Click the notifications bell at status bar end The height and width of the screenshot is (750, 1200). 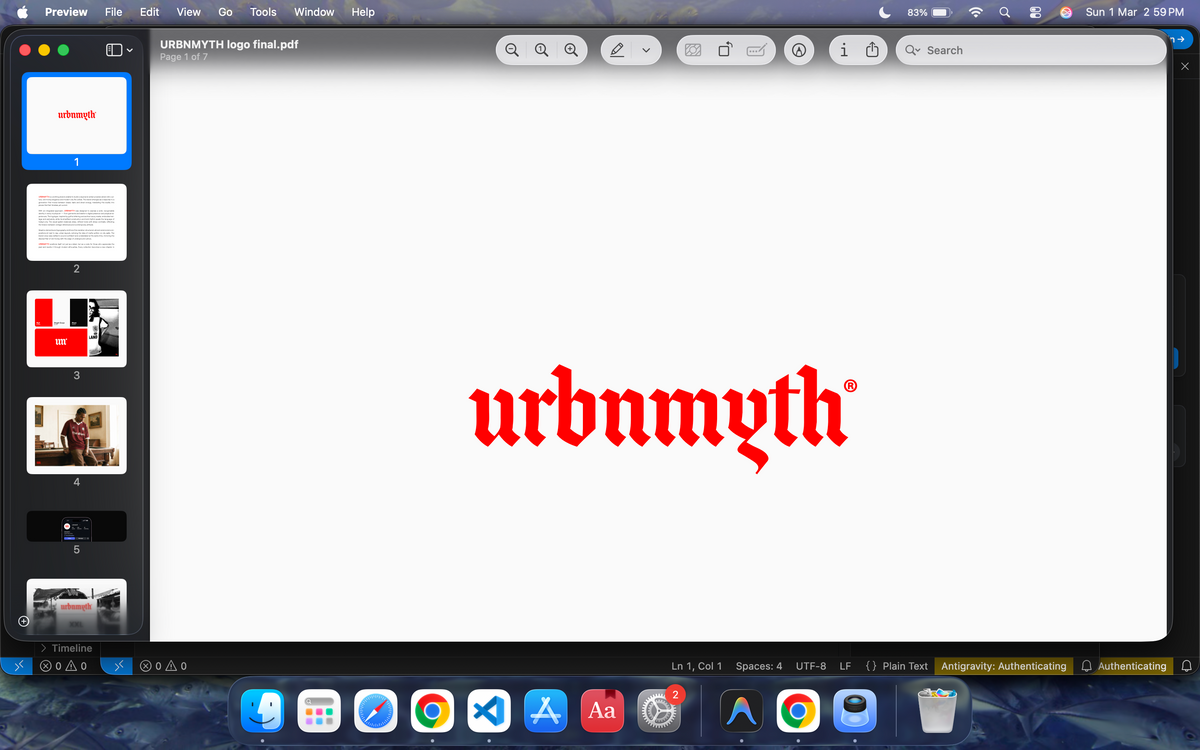pyautogui.click(x=1187, y=666)
